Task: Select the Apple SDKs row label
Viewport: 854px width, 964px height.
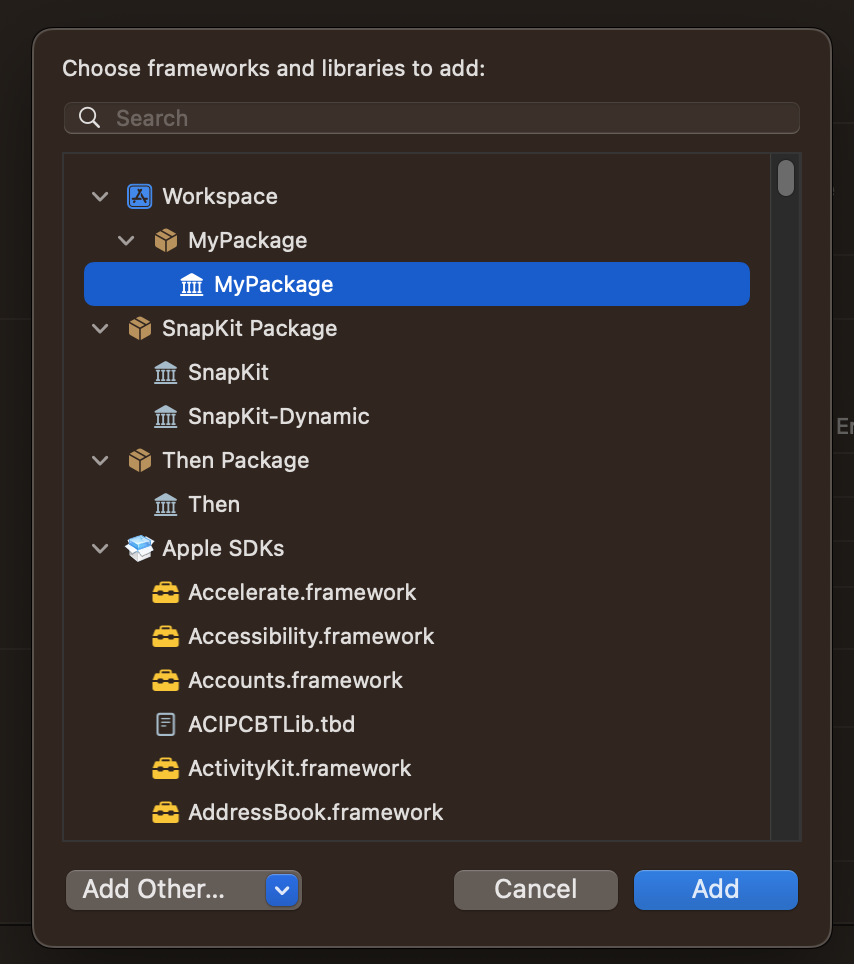Action: 223,548
